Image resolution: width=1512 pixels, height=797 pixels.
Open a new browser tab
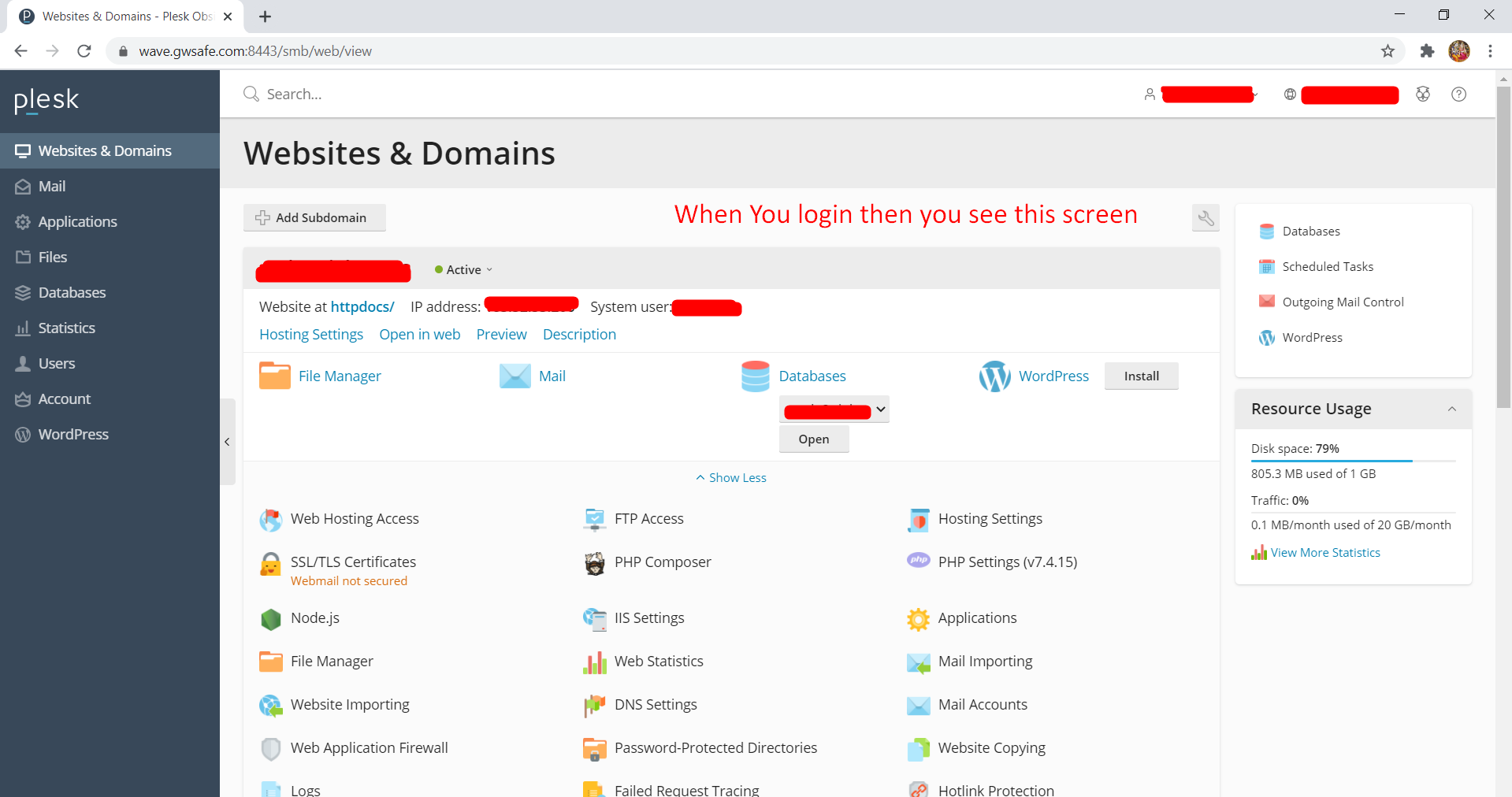[266, 17]
